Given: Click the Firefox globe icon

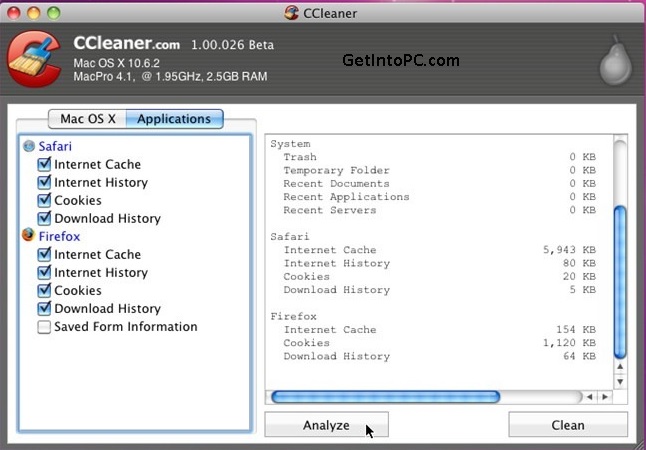Looking at the screenshot, I should coord(28,236).
